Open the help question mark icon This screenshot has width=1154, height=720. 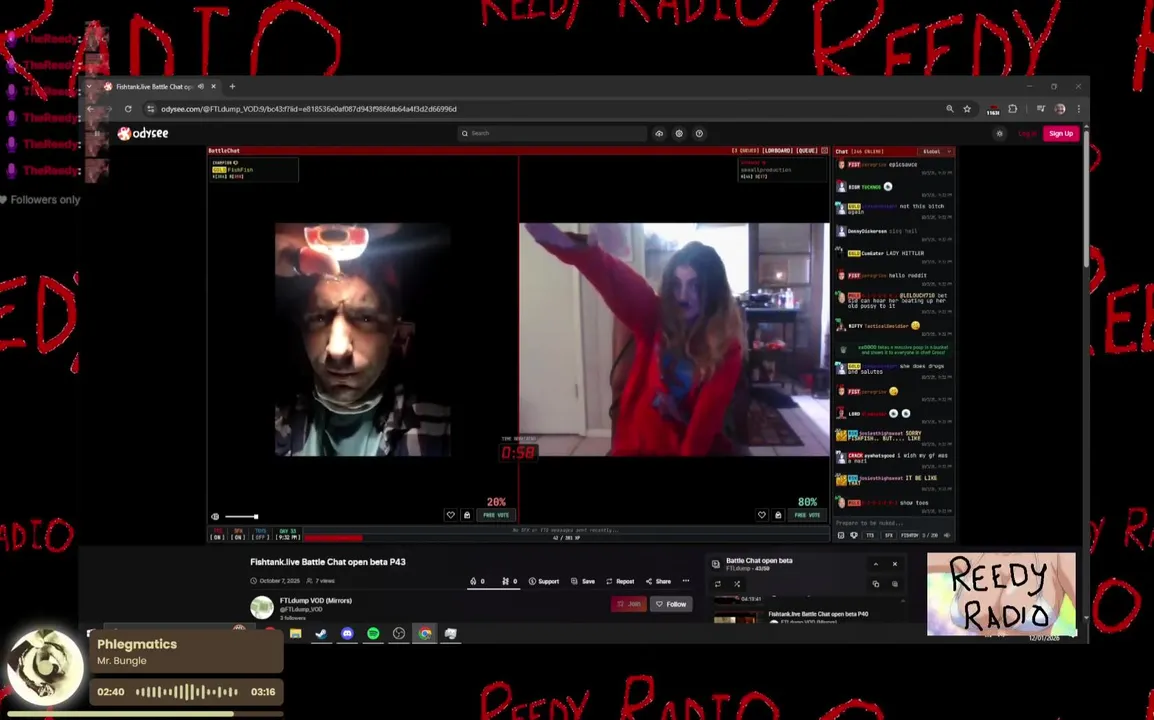point(699,133)
